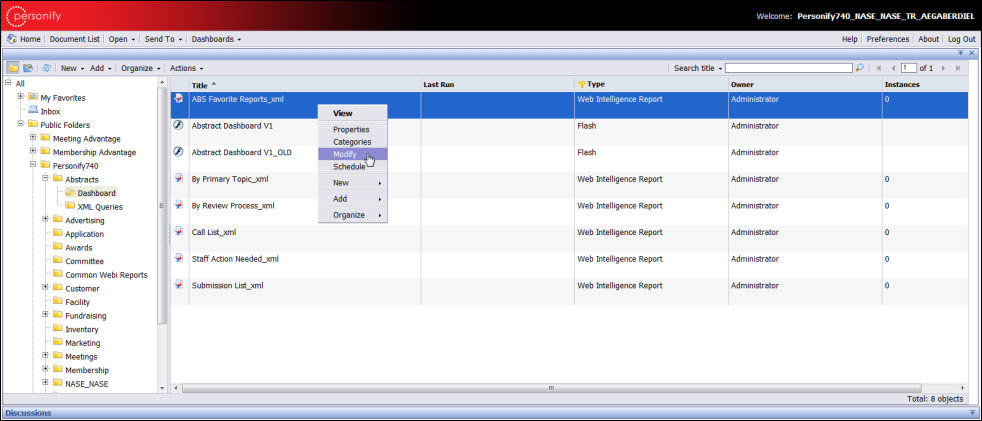982x421 pixels.
Task: Pin the workspace panel header
Action: [x=961, y=53]
